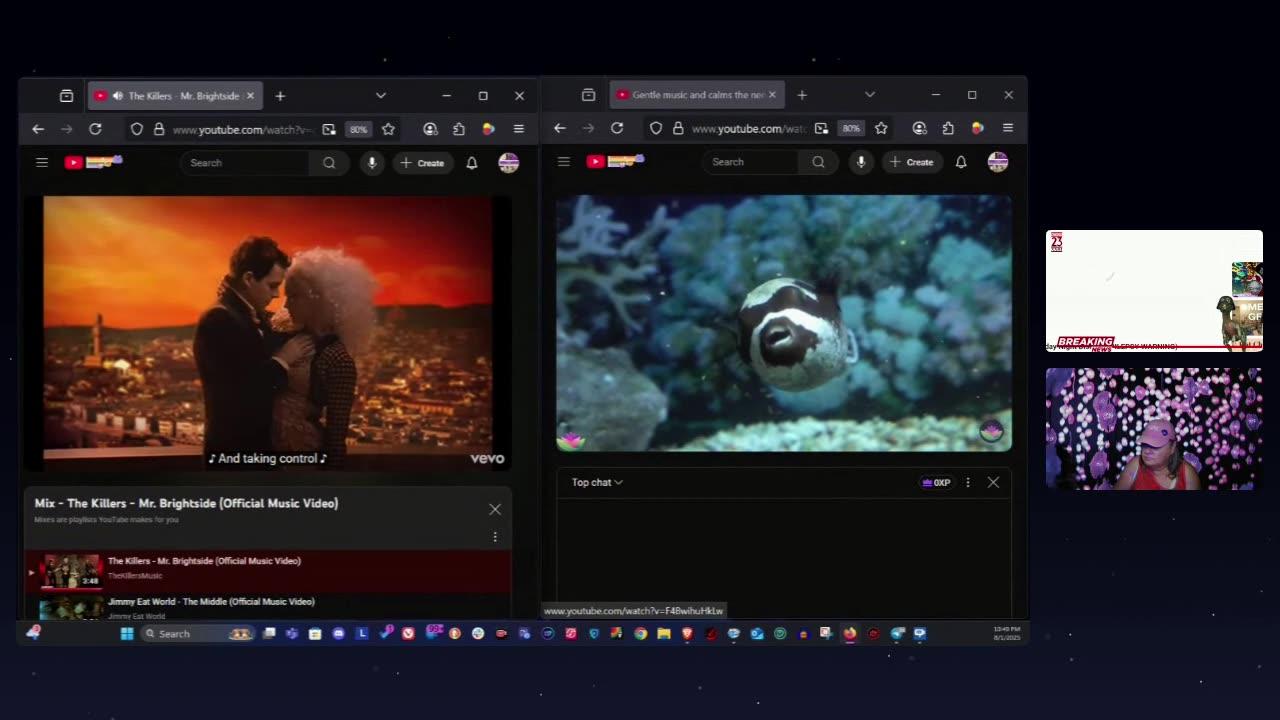The height and width of the screenshot is (720, 1280).
Task: Open the mix playlist more options menu
Action: point(495,537)
